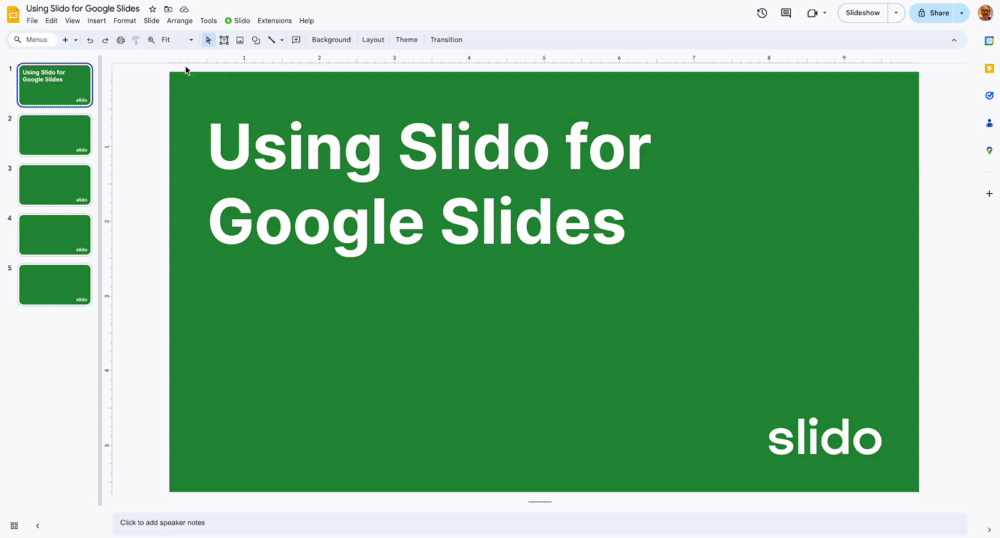Activate the select arrow tool
The height and width of the screenshot is (538, 1000).
208,40
